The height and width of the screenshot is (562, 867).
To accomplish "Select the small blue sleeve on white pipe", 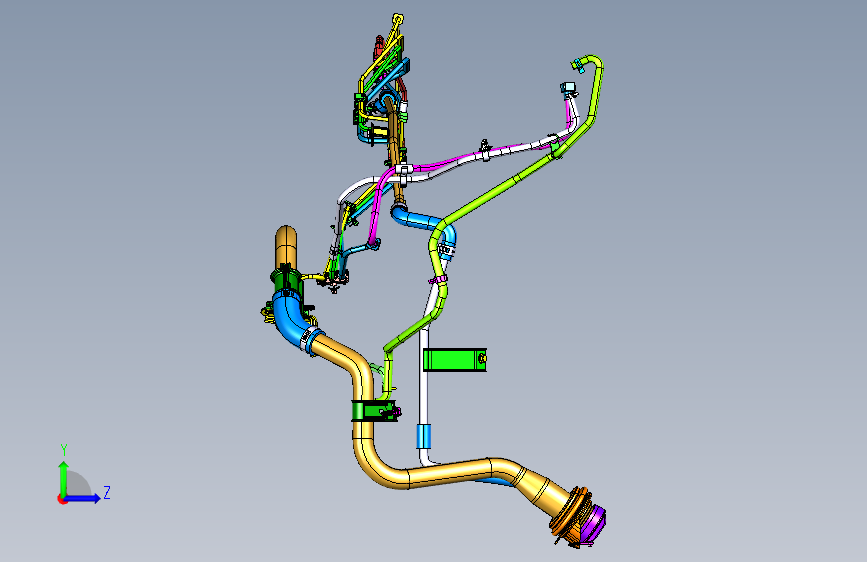I will [x=423, y=436].
